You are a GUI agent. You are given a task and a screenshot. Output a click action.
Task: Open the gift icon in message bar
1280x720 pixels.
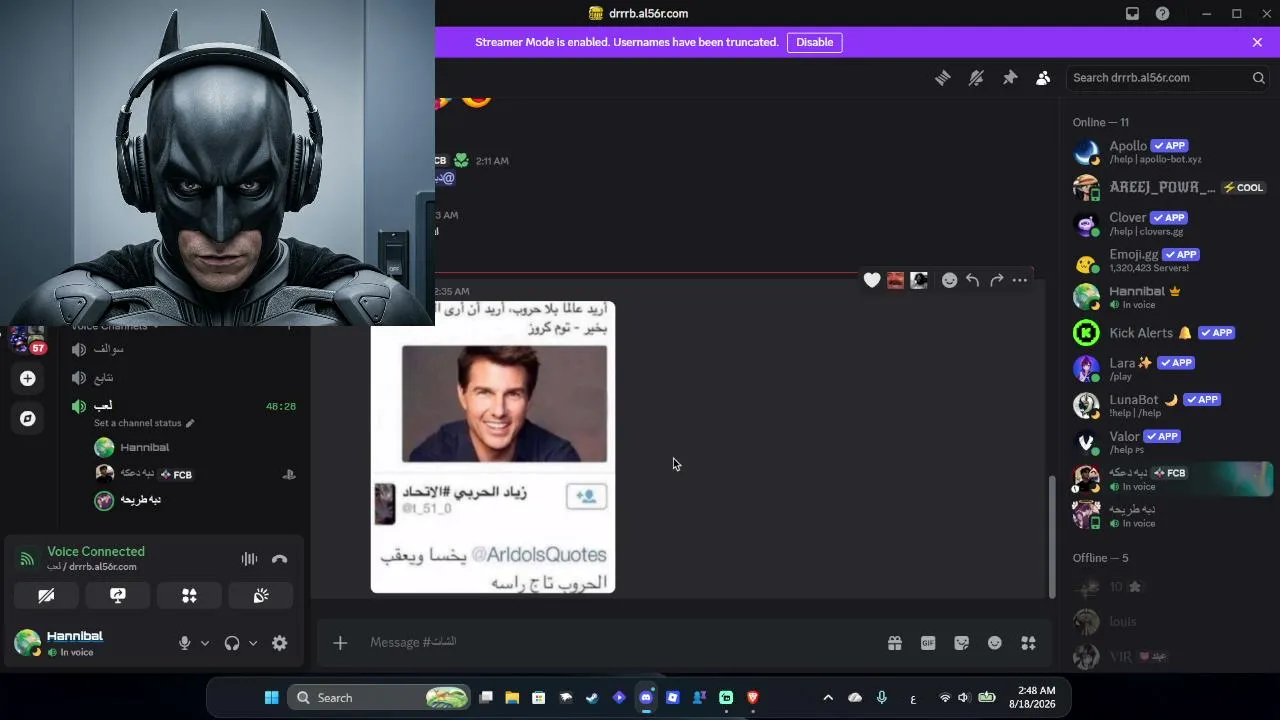tap(895, 643)
